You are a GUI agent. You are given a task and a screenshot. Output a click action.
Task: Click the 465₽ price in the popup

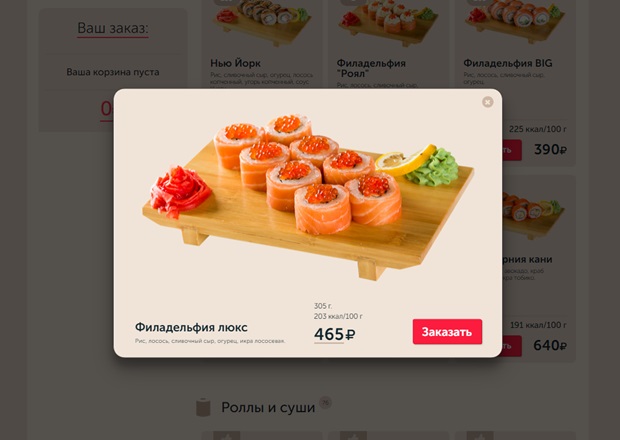coord(335,334)
